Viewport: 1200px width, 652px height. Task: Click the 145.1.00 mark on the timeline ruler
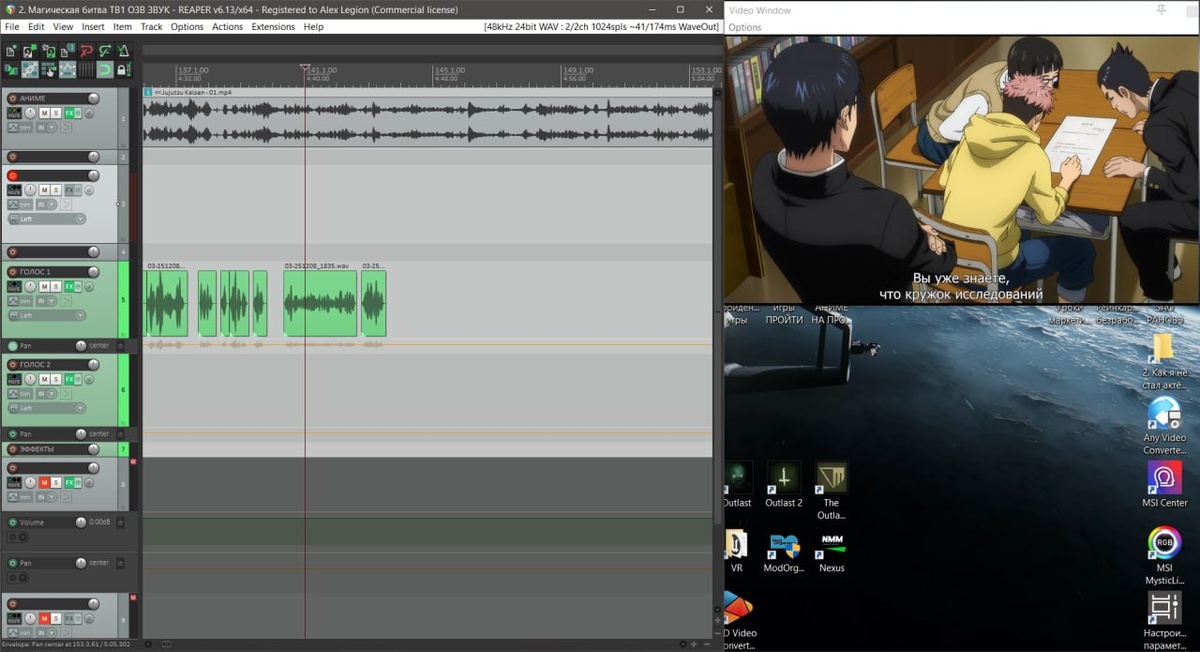pyautogui.click(x=449, y=70)
